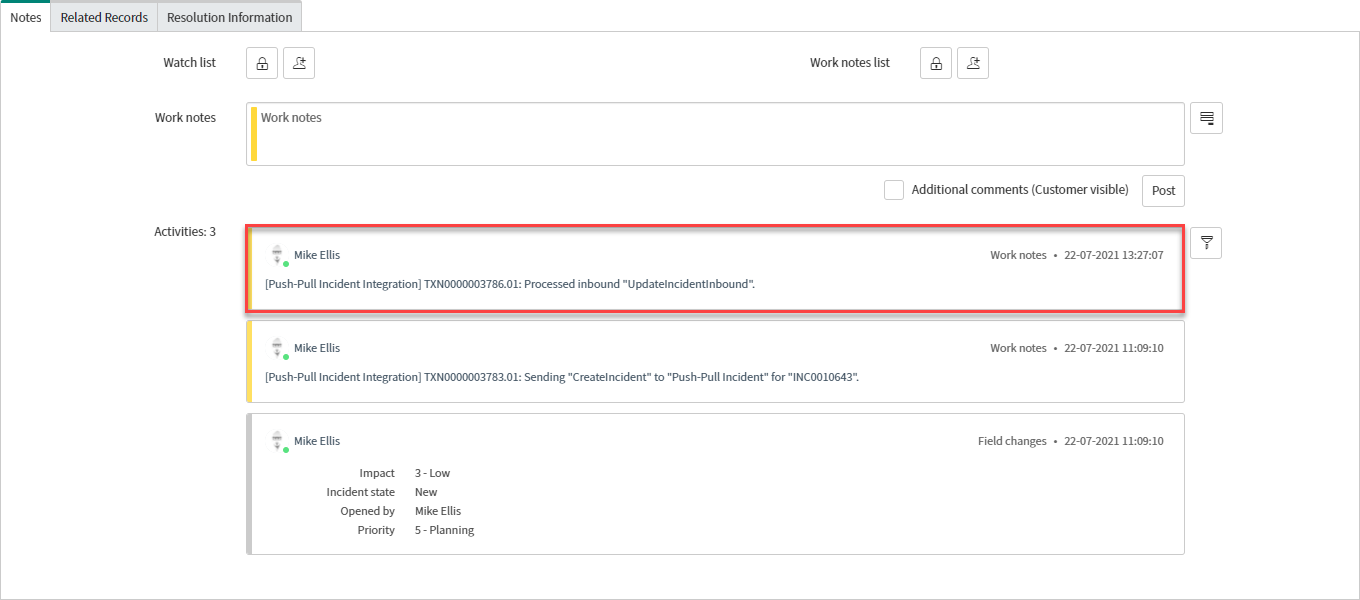This screenshot has width=1360, height=600.
Task: Click Mike Ellis name in UpdateIncidentInbound entry
Action: (317, 255)
